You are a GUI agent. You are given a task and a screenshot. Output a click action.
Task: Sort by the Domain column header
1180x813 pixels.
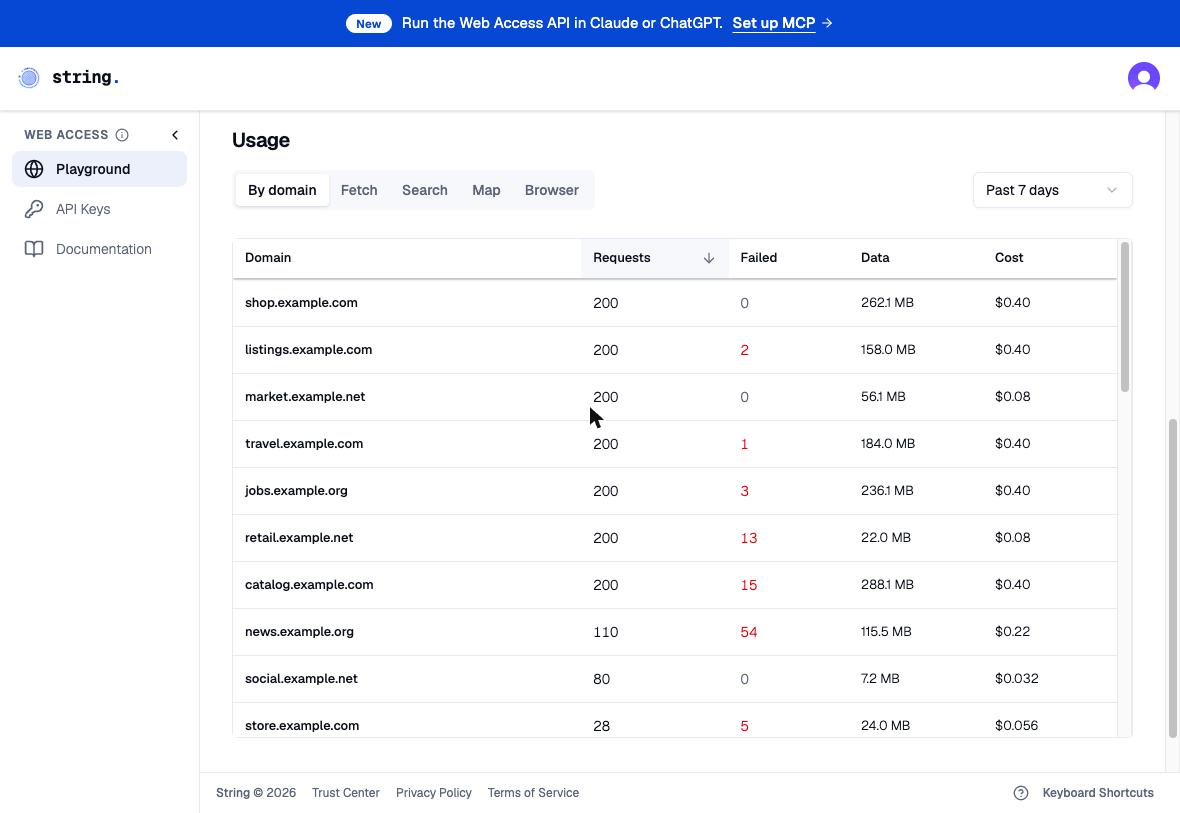coord(268,257)
